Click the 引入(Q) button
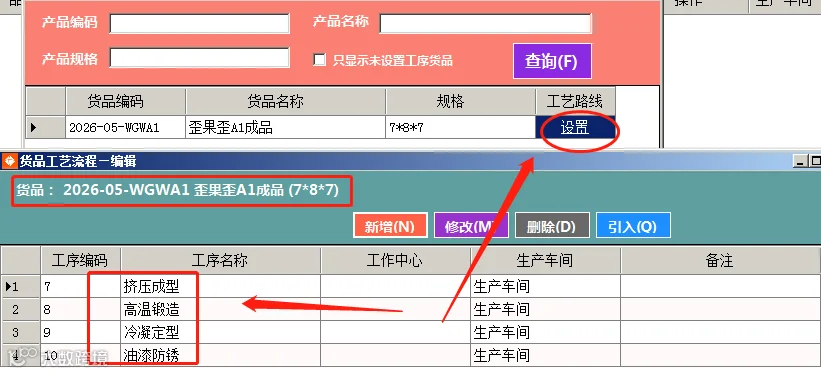Screen dimensions: 821x374 pos(633,226)
